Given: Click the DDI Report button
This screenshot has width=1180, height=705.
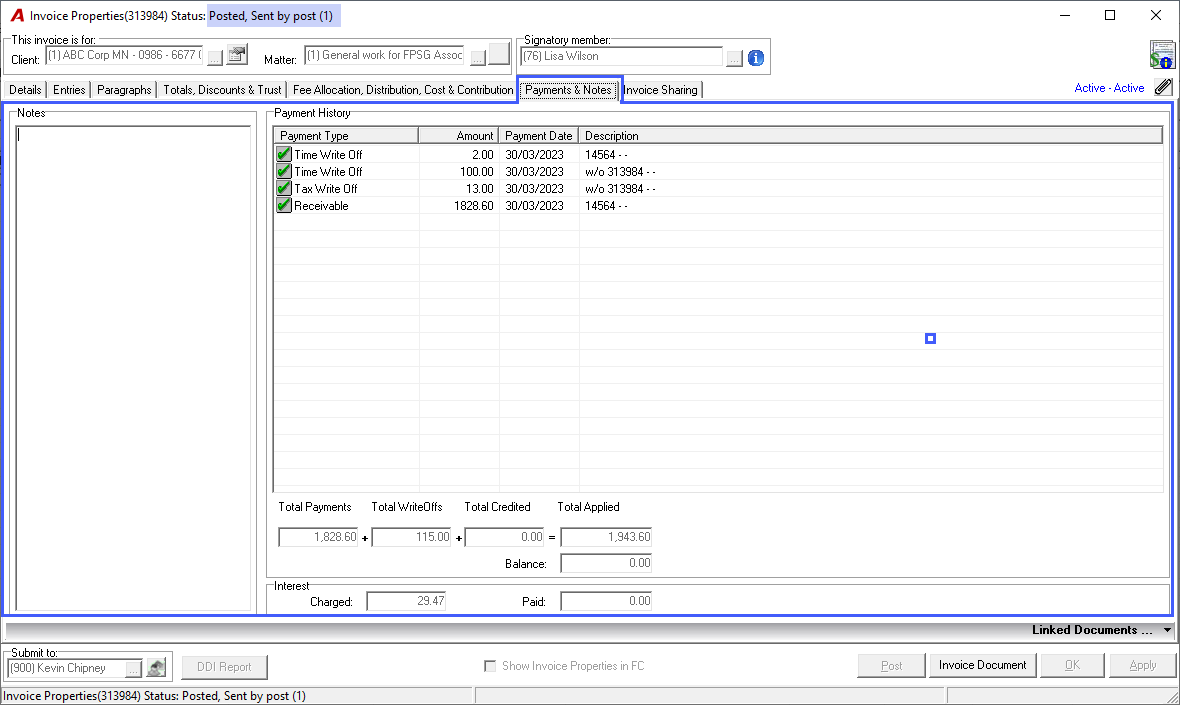Looking at the screenshot, I should click(224, 667).
